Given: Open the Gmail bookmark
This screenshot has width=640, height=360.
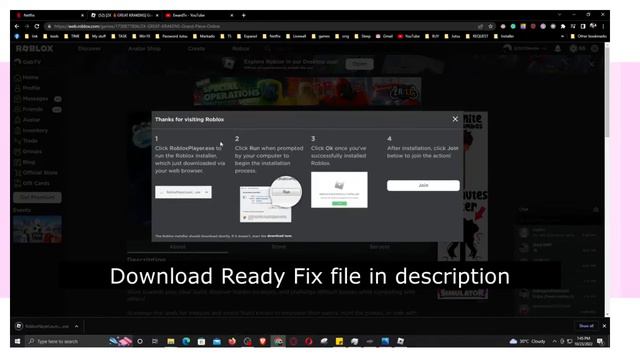Looking at the screenshot, I should (x=384, y=36).
